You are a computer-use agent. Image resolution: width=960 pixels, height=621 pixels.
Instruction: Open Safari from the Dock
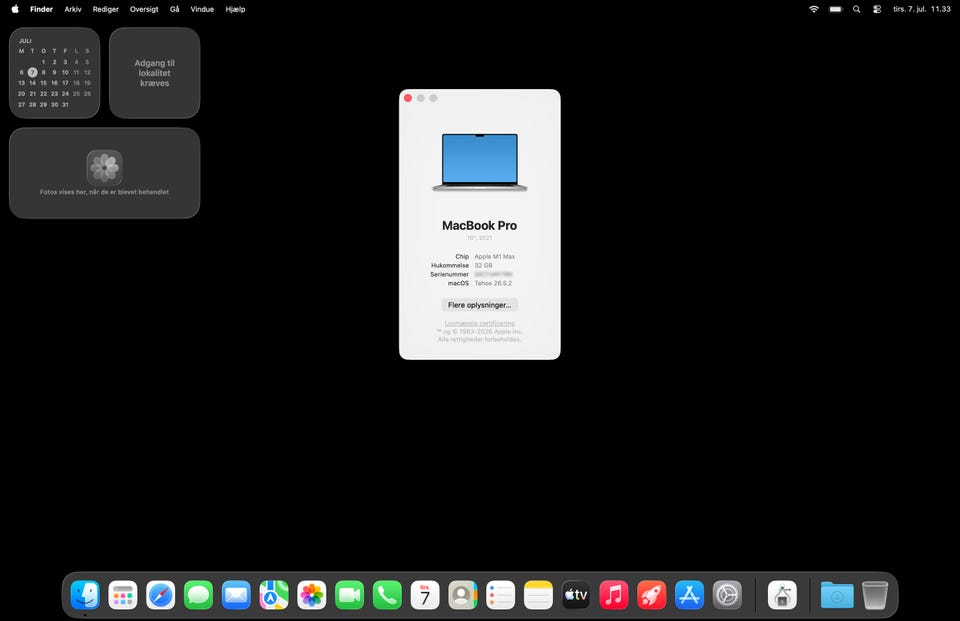pyautogui.click(x=160, y=595)
